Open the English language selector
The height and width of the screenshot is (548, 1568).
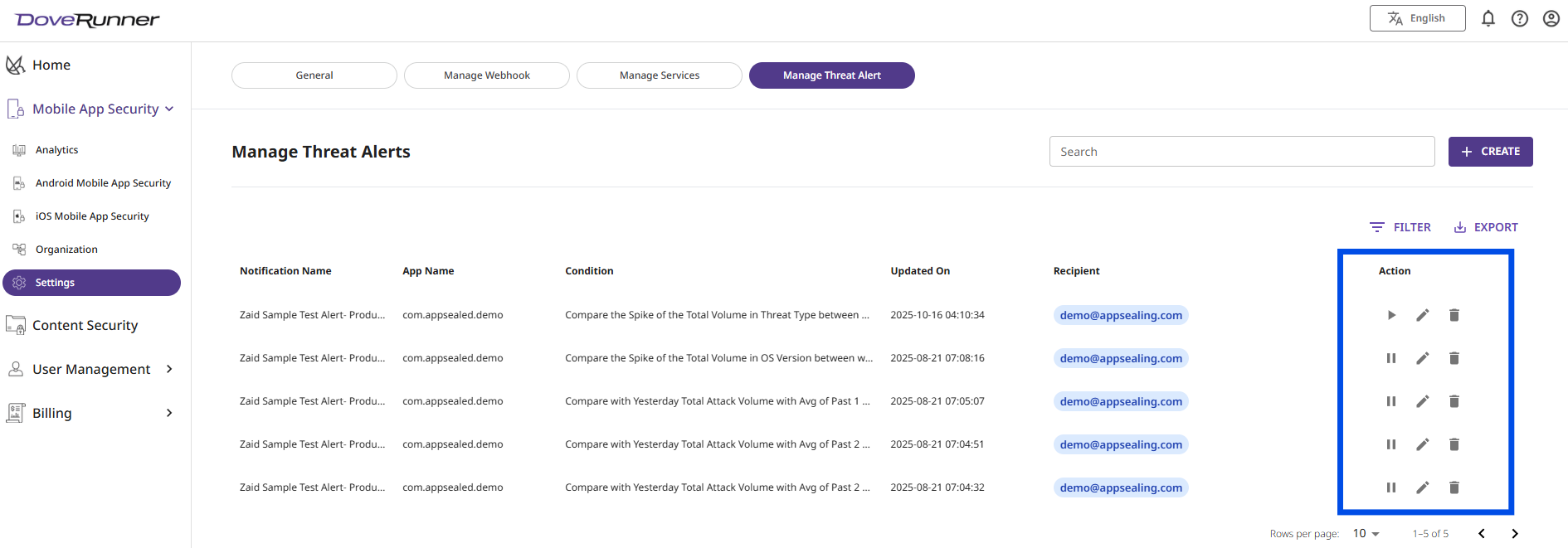click(x=1418, y=18)
